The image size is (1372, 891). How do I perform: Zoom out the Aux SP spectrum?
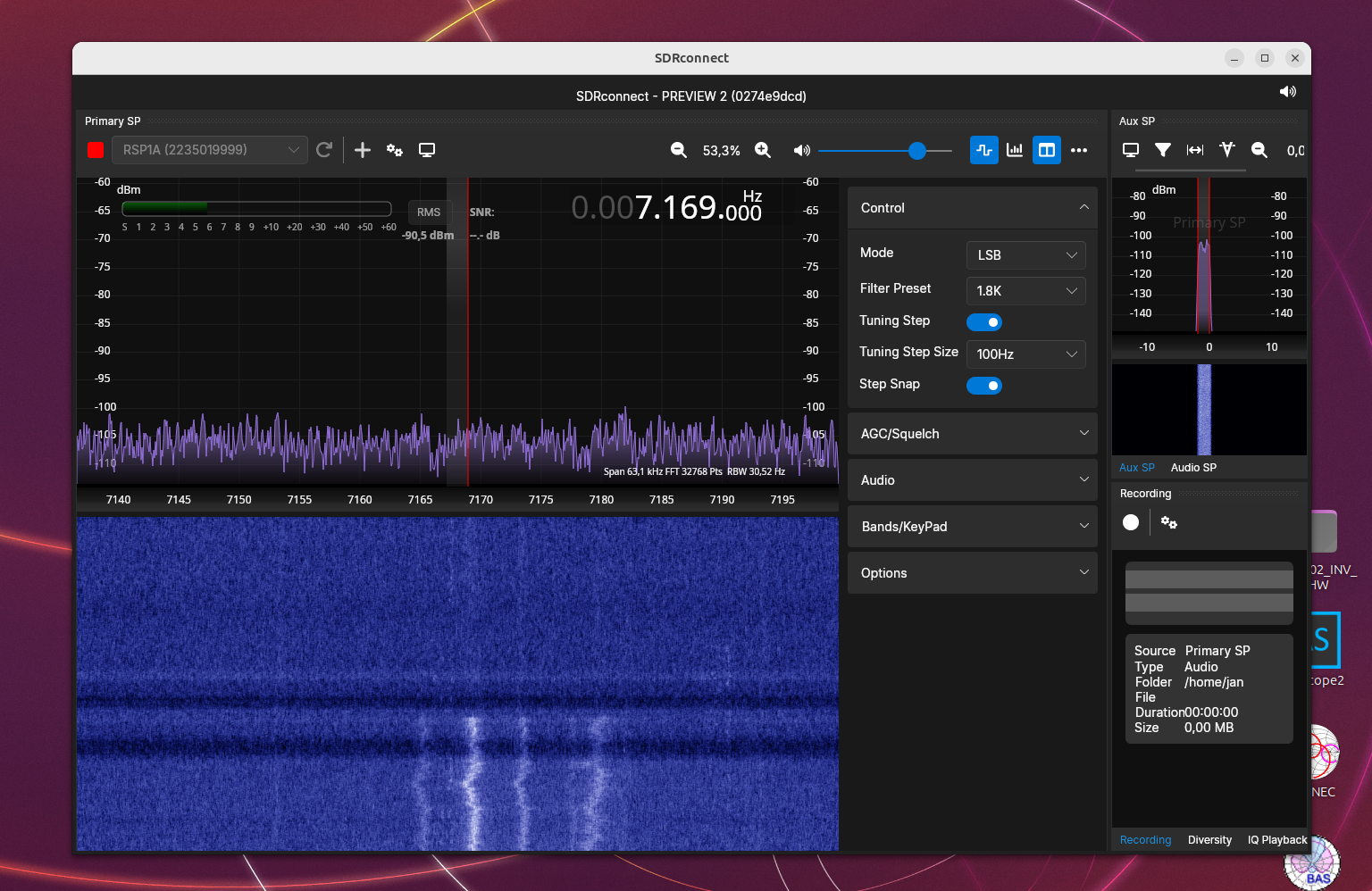[x=1259, y=150]
